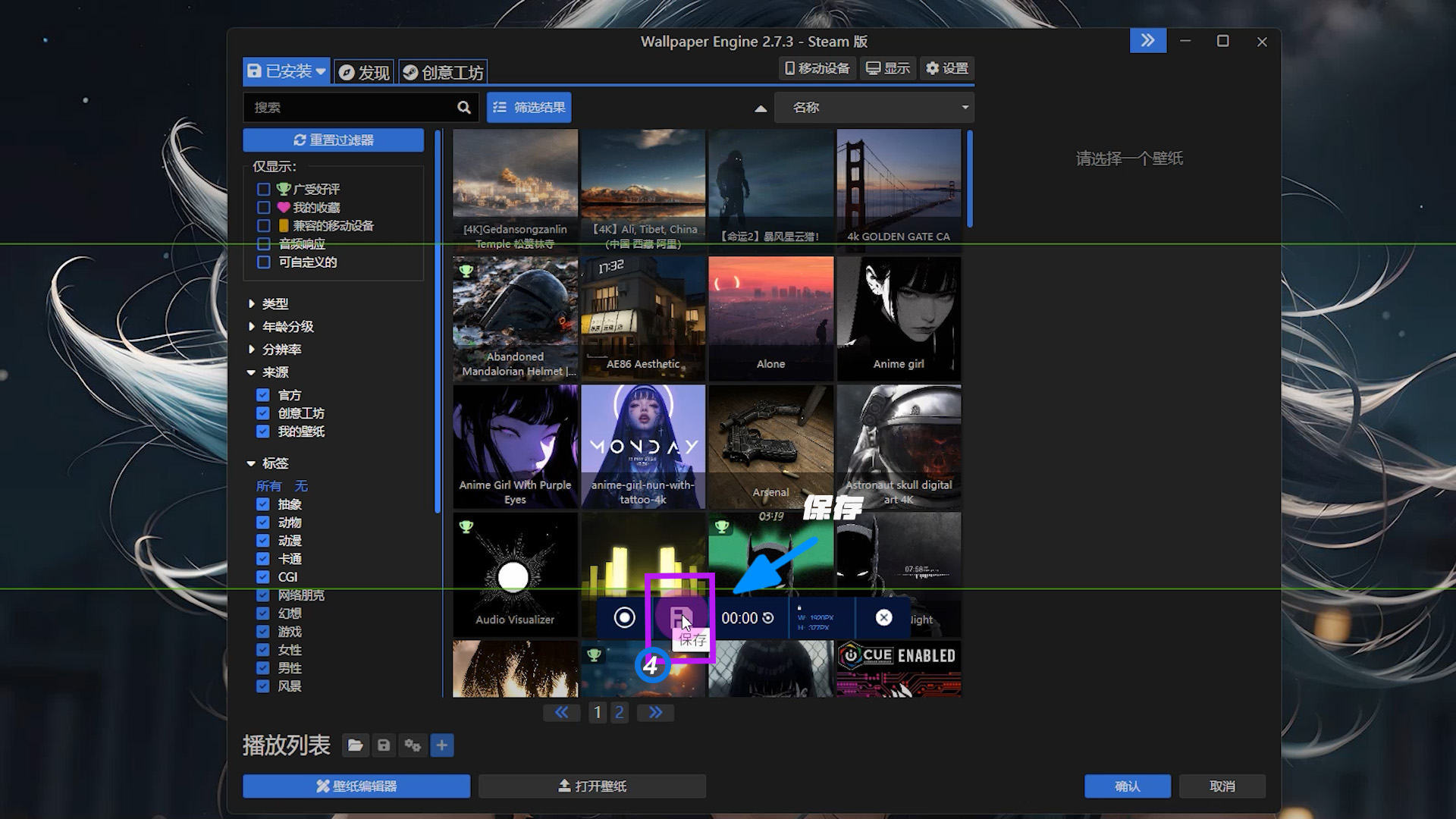Uncheck 我的壁纸 source checkbox
The width and height of the screenshot is (1456, 819).
click(x=263, y=431)
